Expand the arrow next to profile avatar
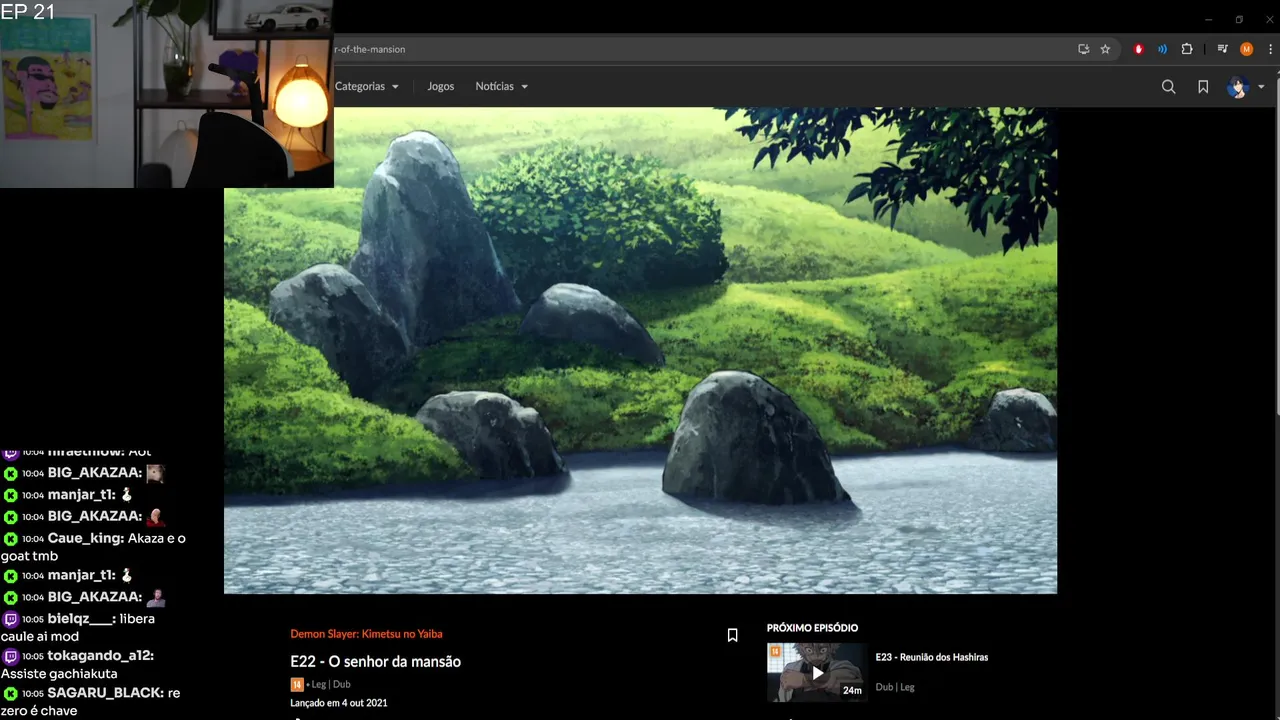The height and width of the screenshot is (720, 1280). (x=1261, y=87)
